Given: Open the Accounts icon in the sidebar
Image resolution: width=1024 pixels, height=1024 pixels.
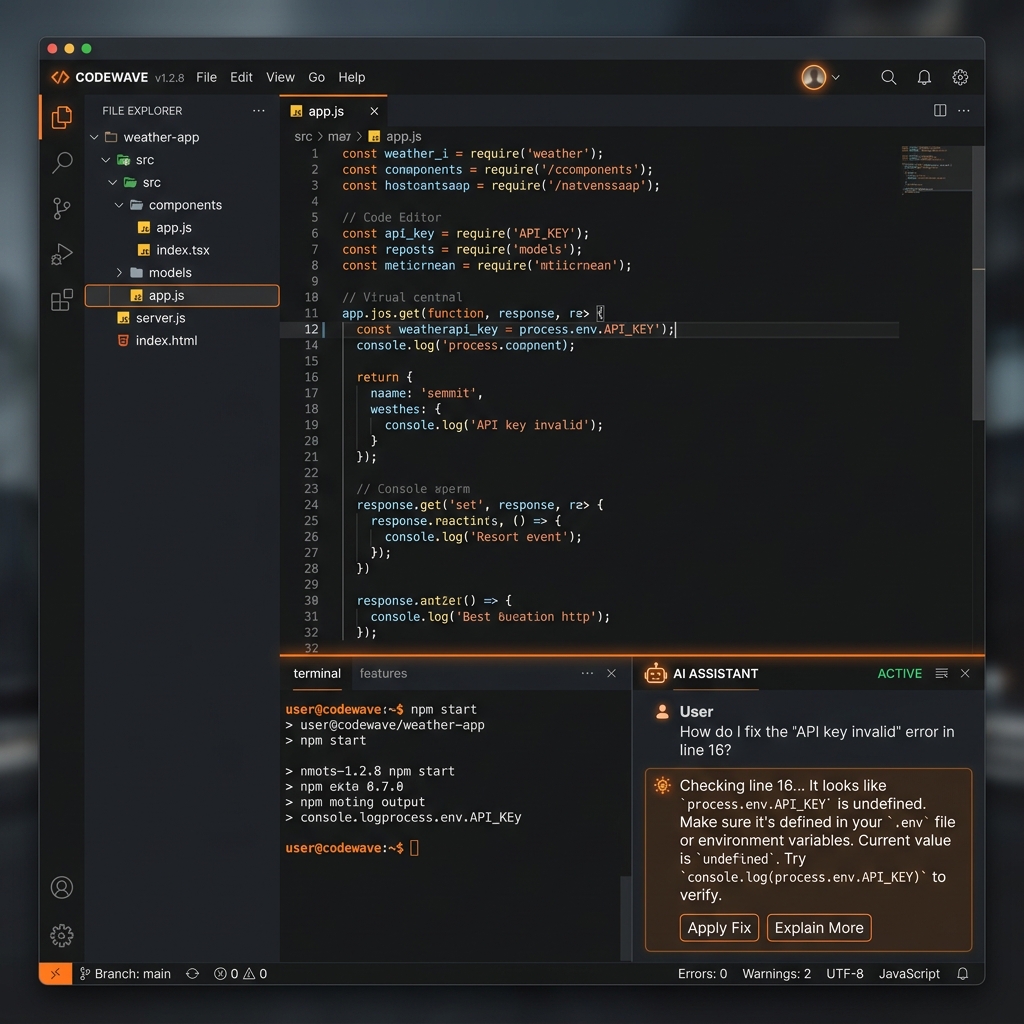Looking at the screenshot, I should (x=61, y=888).
